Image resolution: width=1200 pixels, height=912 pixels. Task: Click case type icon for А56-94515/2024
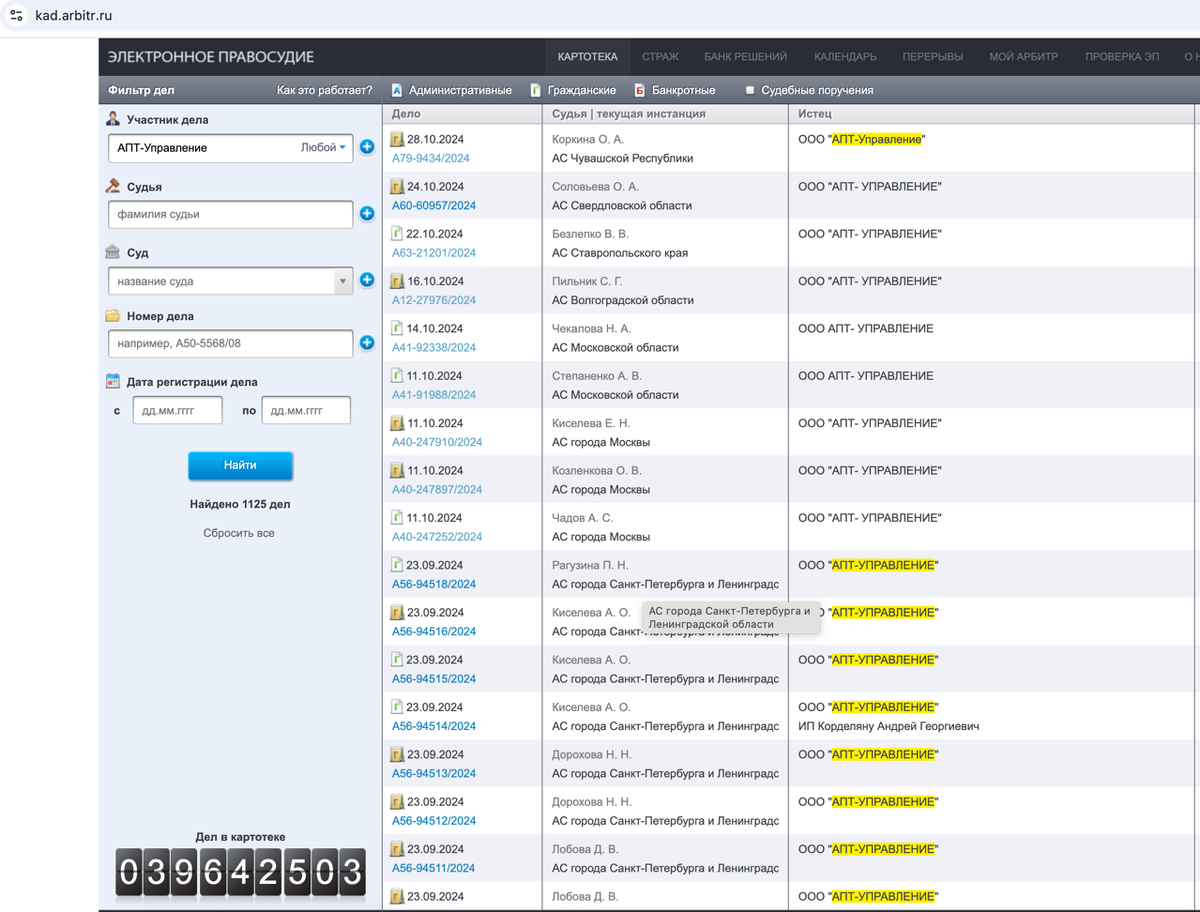click(397, 659)
